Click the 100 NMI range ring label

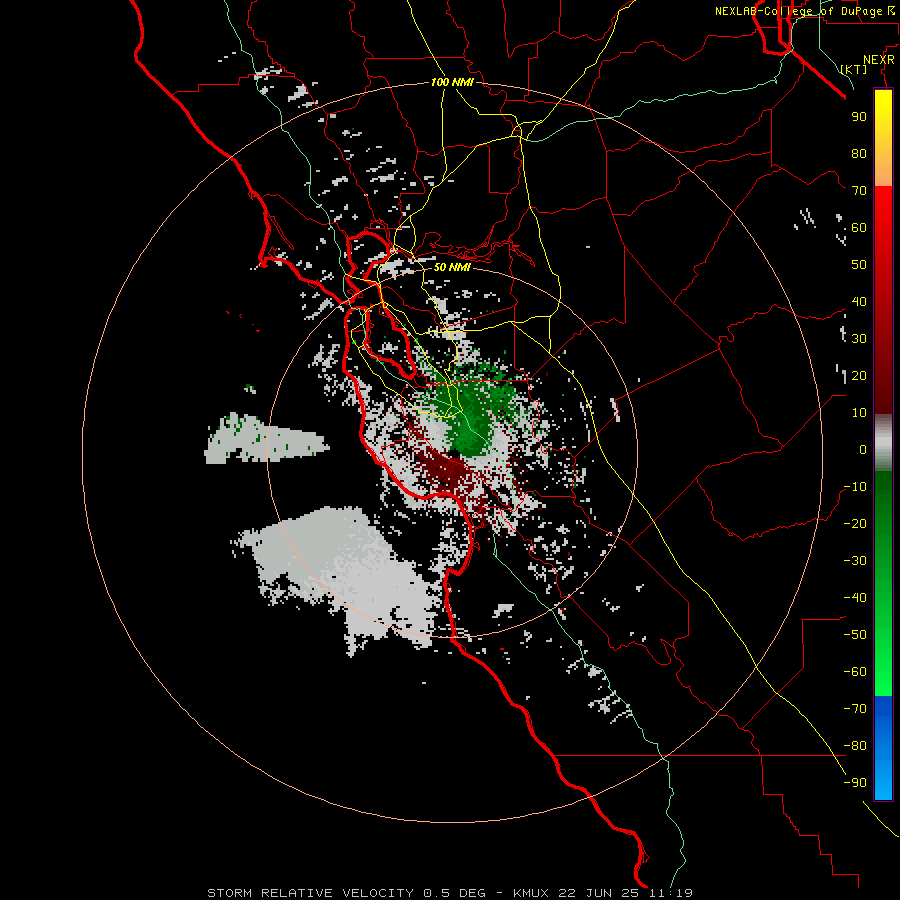(452, 82)
